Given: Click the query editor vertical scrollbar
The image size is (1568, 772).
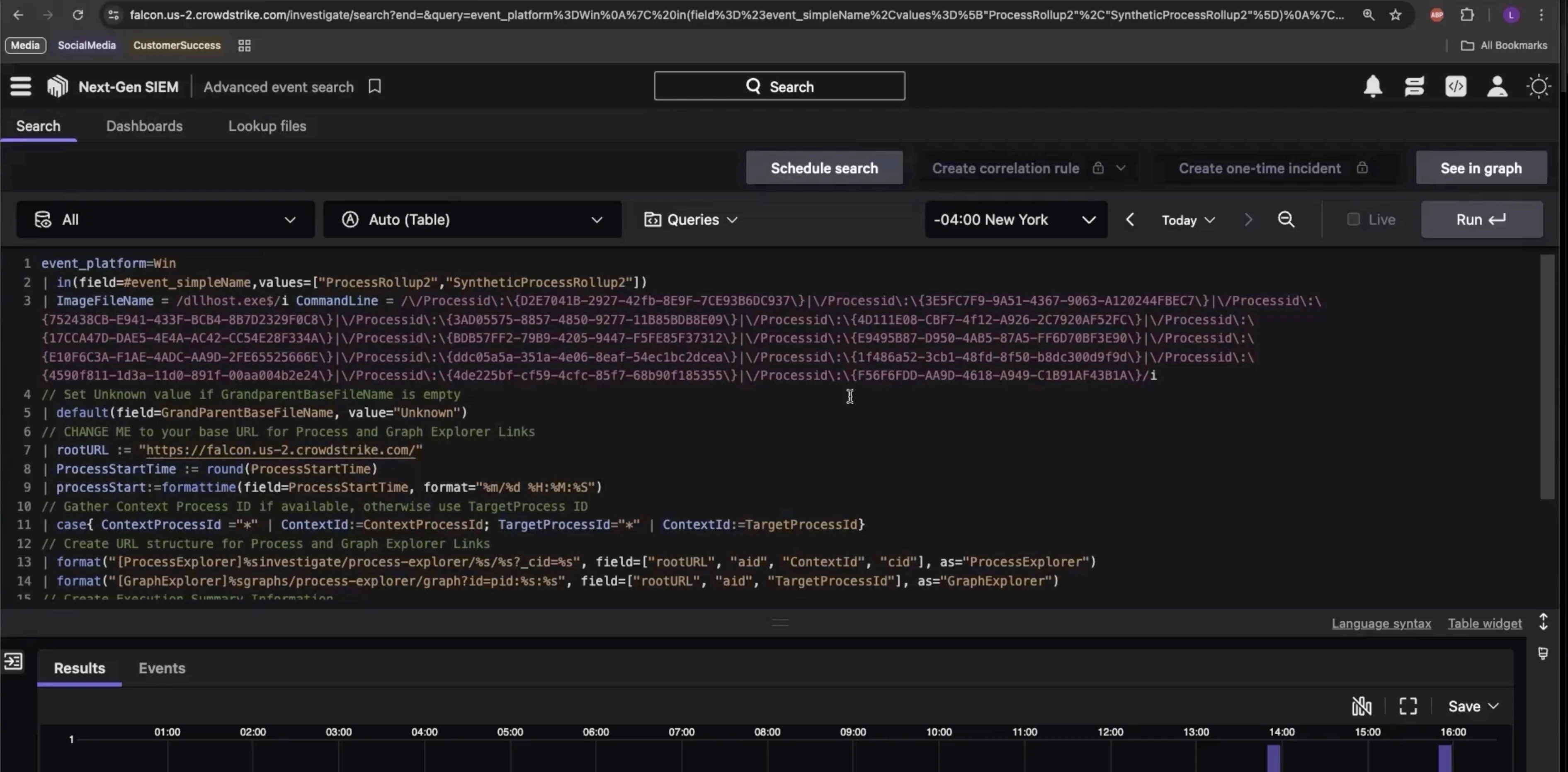Looking at the screenshot, I should click(x=1547, y=377).
